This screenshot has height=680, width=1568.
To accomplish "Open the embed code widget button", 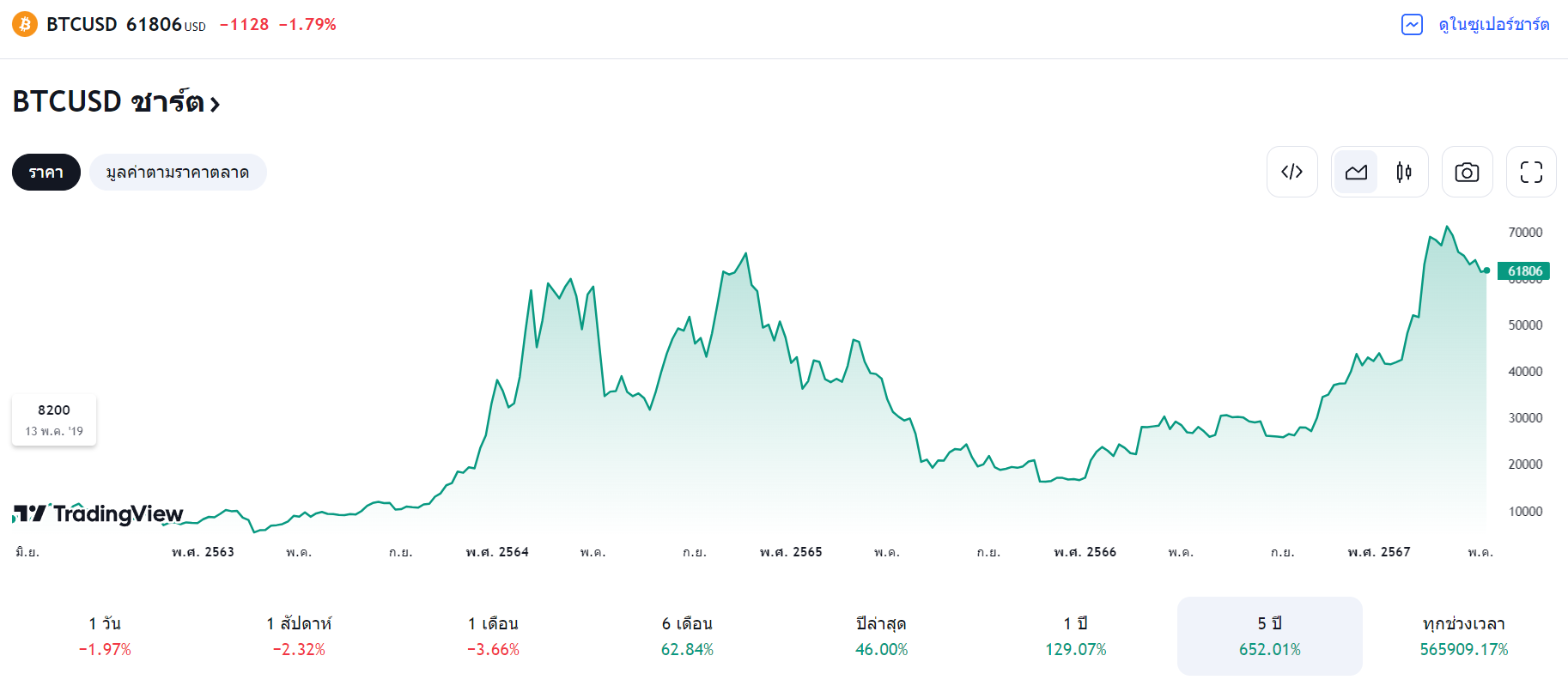I will tap(1291, 172).
